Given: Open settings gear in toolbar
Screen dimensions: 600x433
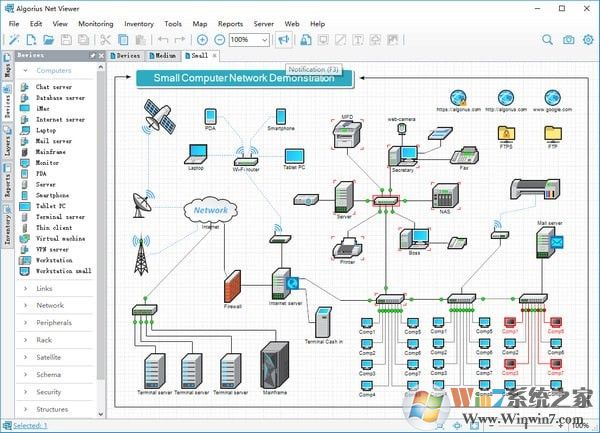Looking at the screenshot, I should (588, 40).
